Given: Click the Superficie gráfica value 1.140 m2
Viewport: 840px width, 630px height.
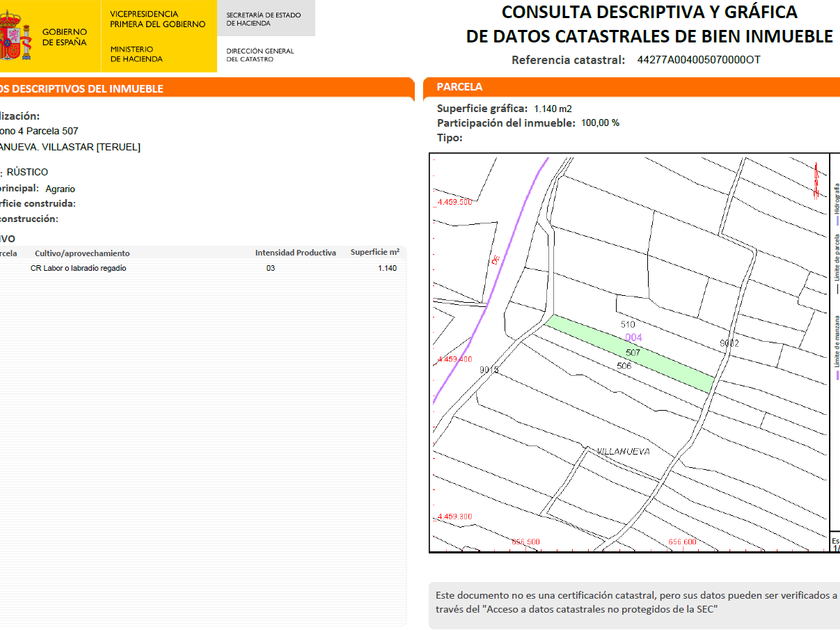Looking at the screenshot, I should [553, 109].
